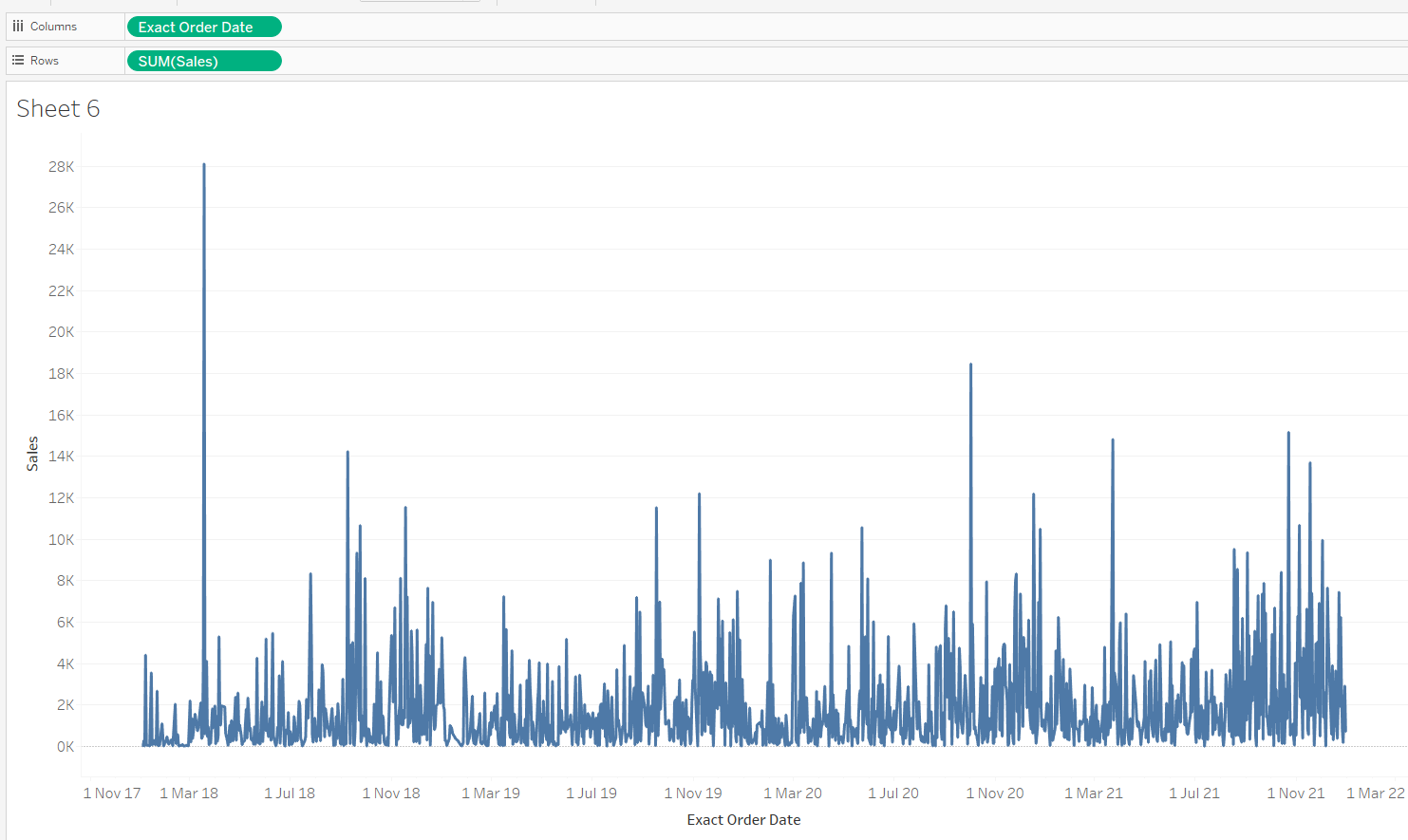
Task: Click the Columns shelf label text
Action: 53,27
